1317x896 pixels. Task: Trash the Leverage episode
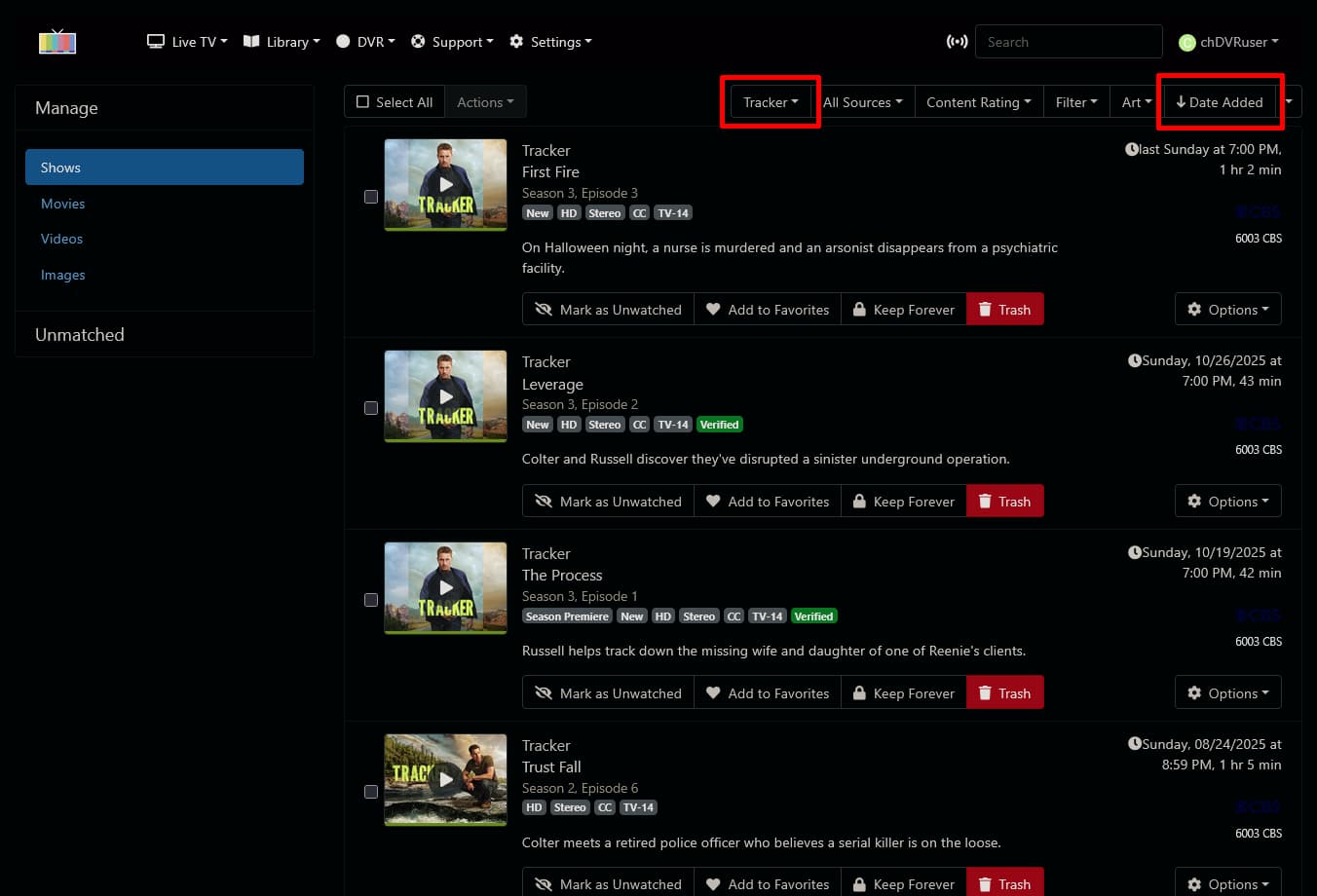(1004, 502)
